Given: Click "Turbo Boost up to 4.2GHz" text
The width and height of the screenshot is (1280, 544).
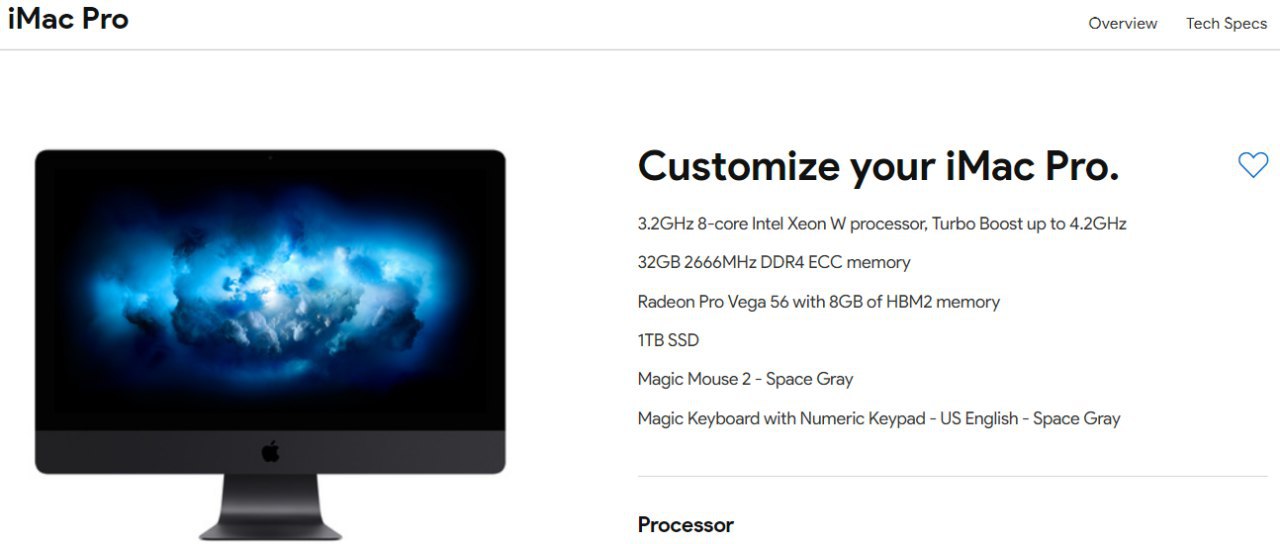Looking at the screenshot, I should click(1029, 224).
